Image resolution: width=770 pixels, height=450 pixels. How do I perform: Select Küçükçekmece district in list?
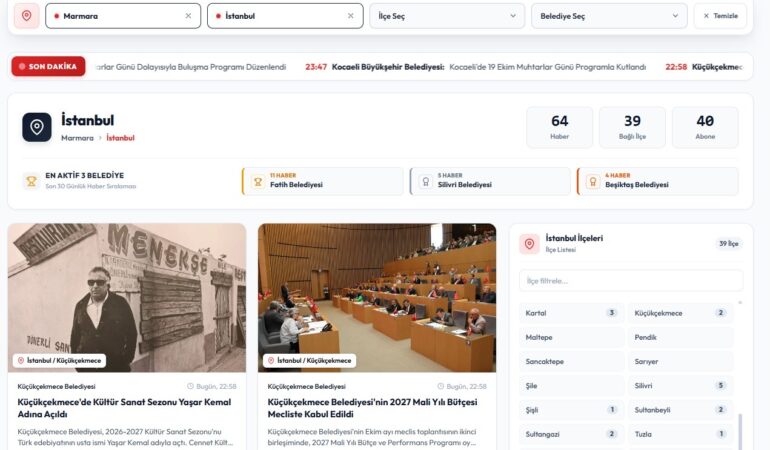tap(681, 313)
